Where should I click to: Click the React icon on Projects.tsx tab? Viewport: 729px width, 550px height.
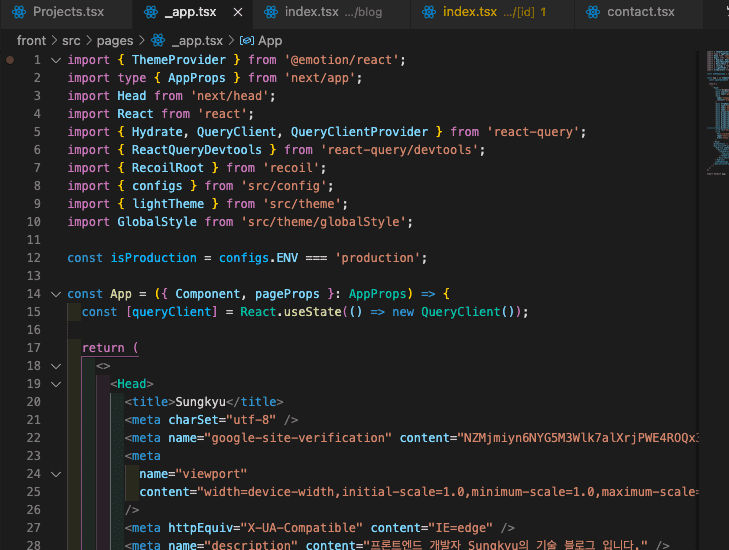(x=19, y=12)
